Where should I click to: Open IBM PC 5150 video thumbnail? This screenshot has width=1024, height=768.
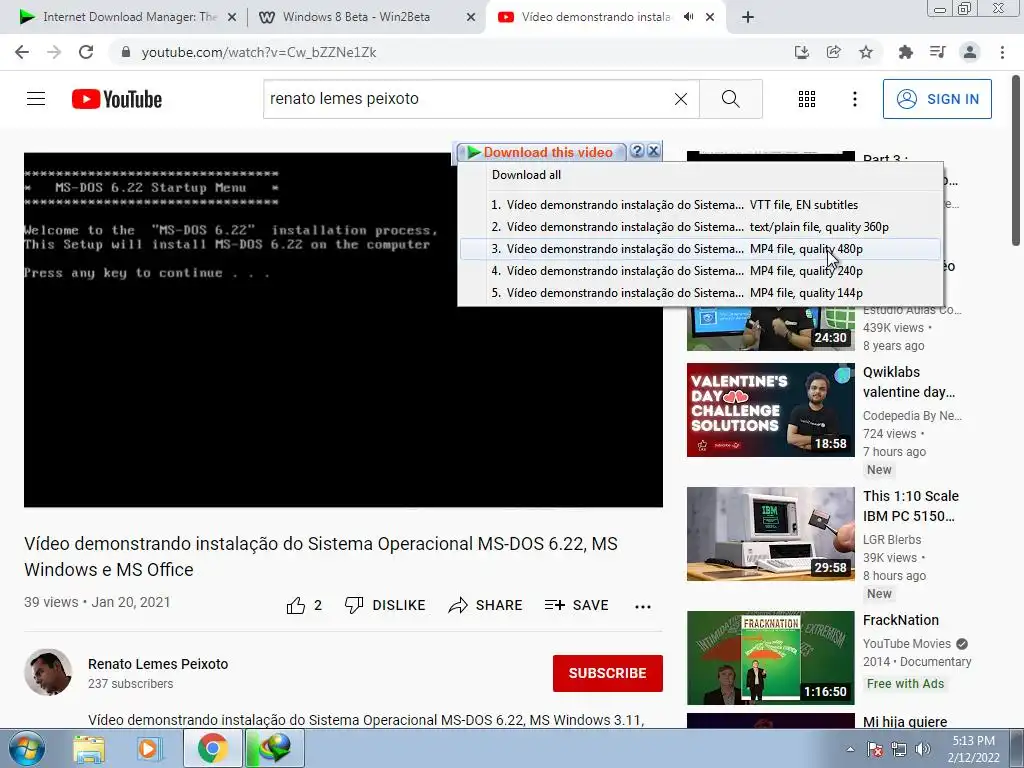tap(771, 534)
